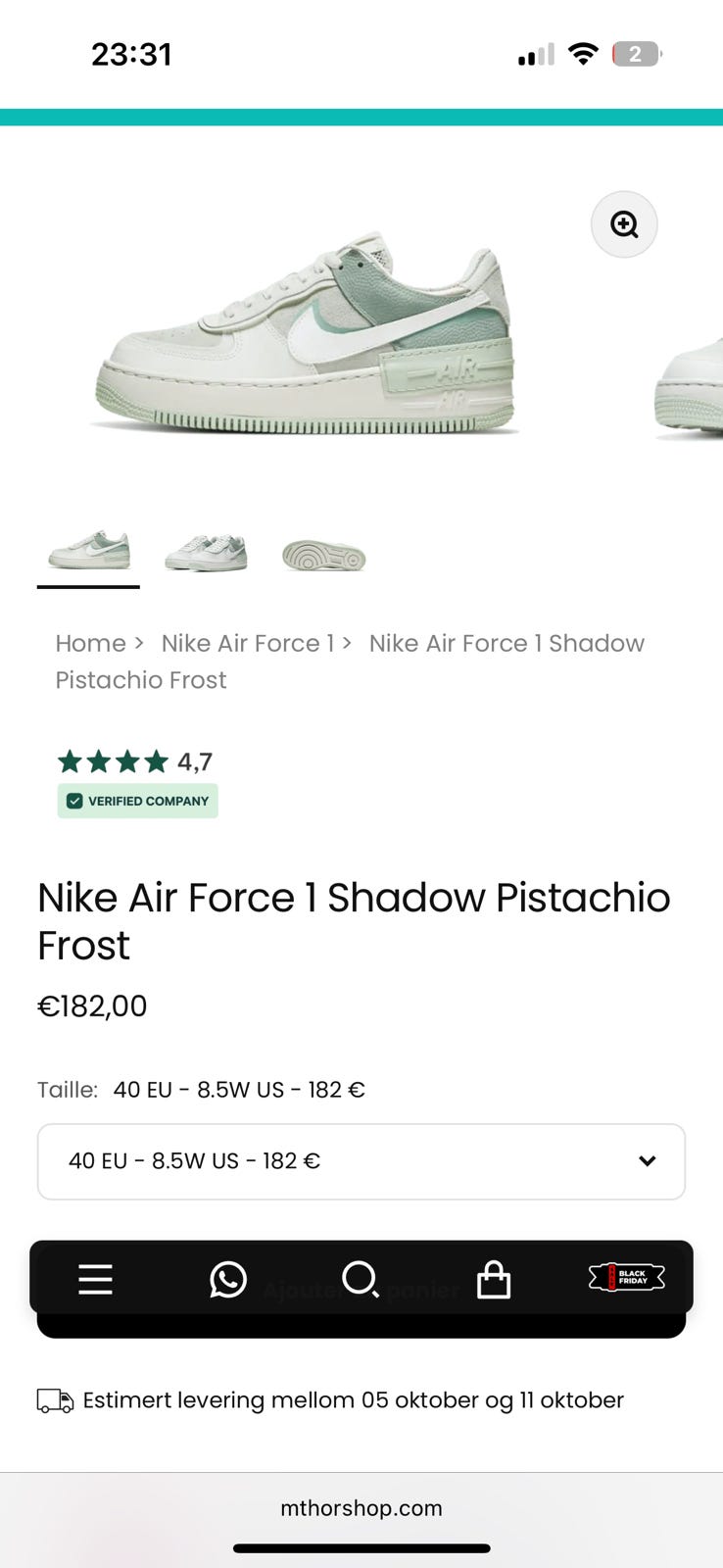Tap the Black Friday badge icon
The image size is (723, 1568).
pos(626,1277)
